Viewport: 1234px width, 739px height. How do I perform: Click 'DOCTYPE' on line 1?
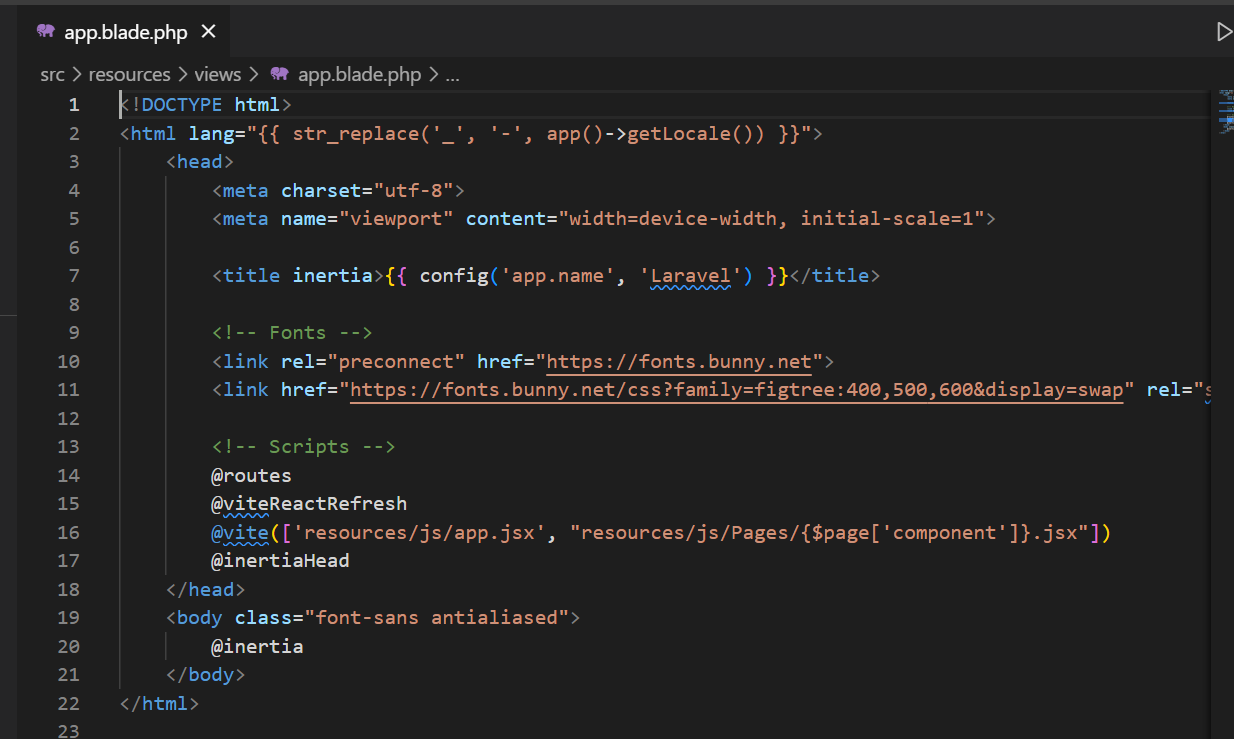183,105
